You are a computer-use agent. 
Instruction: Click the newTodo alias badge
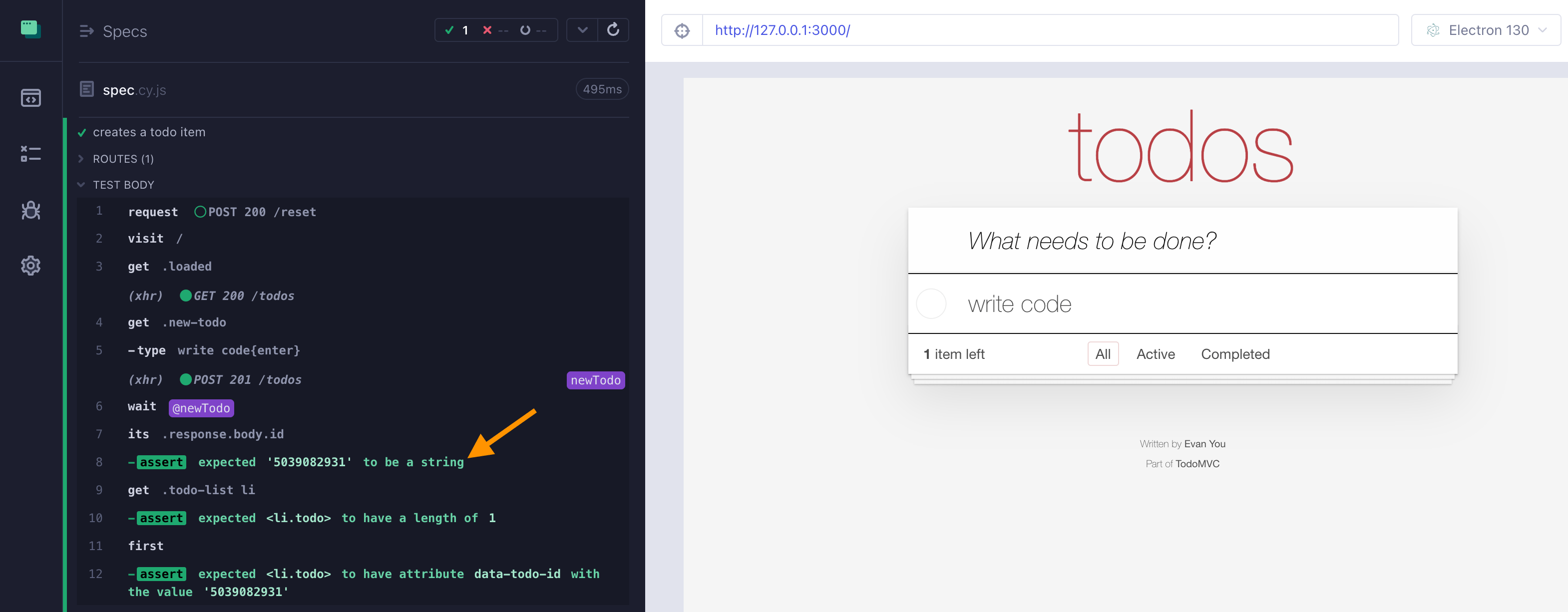click(x=595, y=380)
